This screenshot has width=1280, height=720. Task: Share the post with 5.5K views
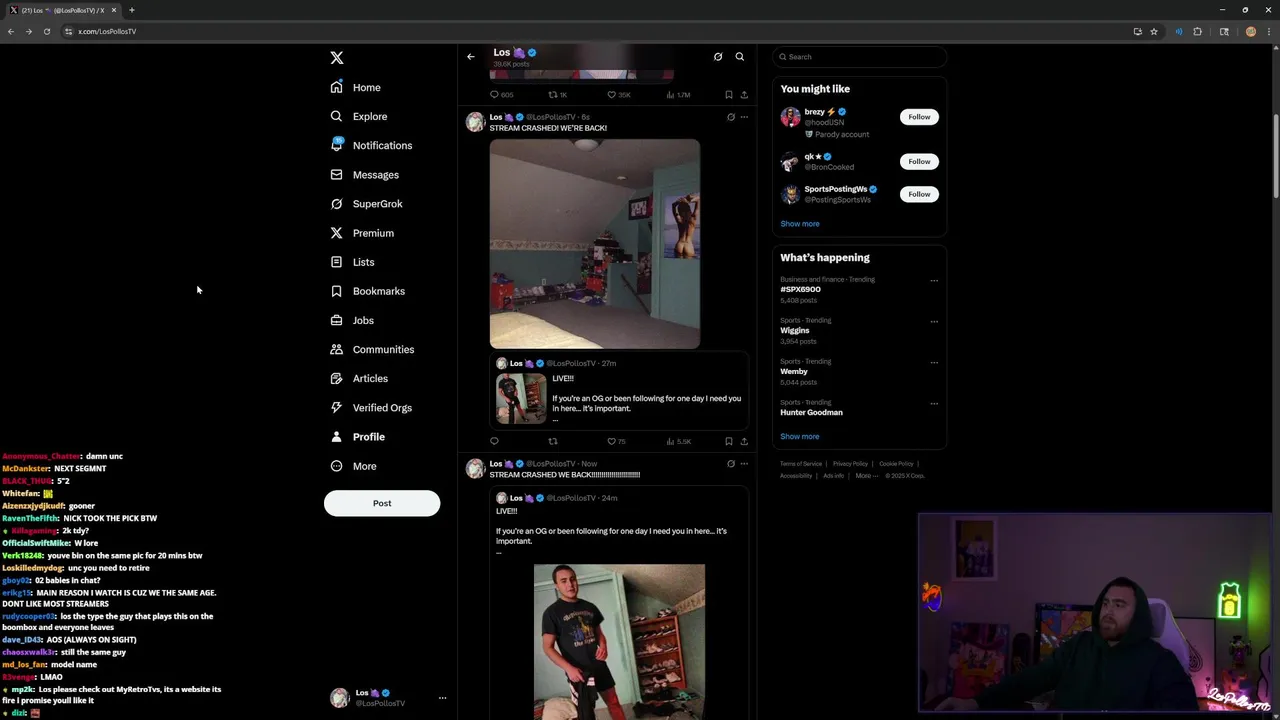744,441
